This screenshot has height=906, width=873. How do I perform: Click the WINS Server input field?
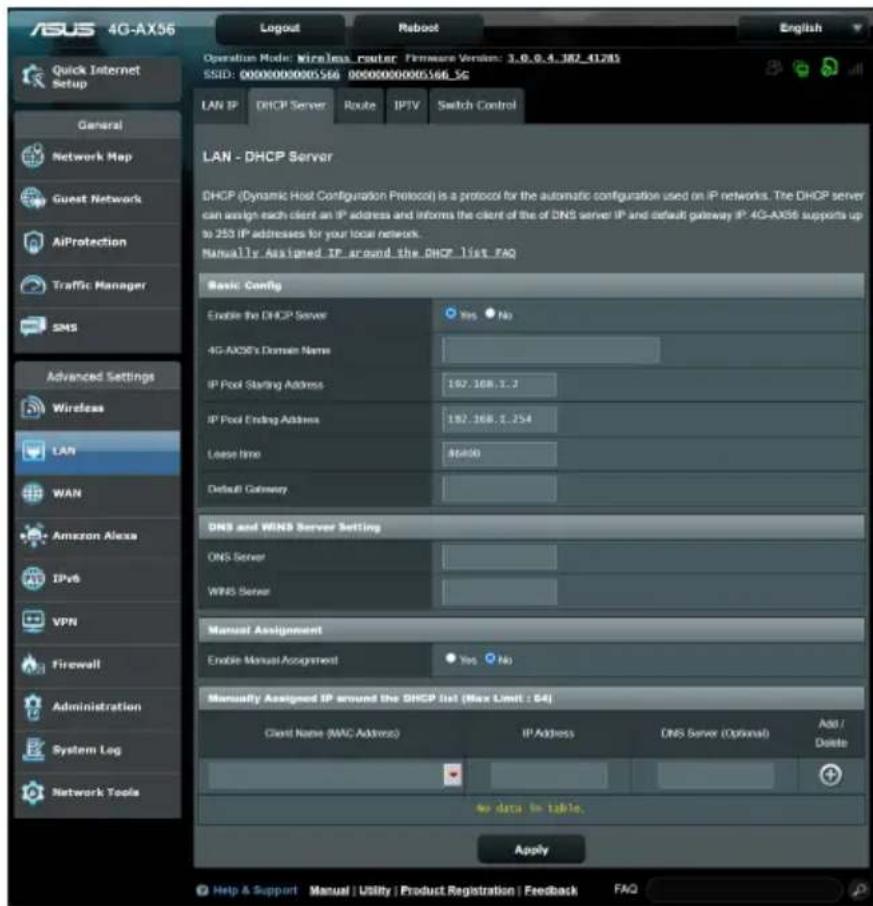499,592
